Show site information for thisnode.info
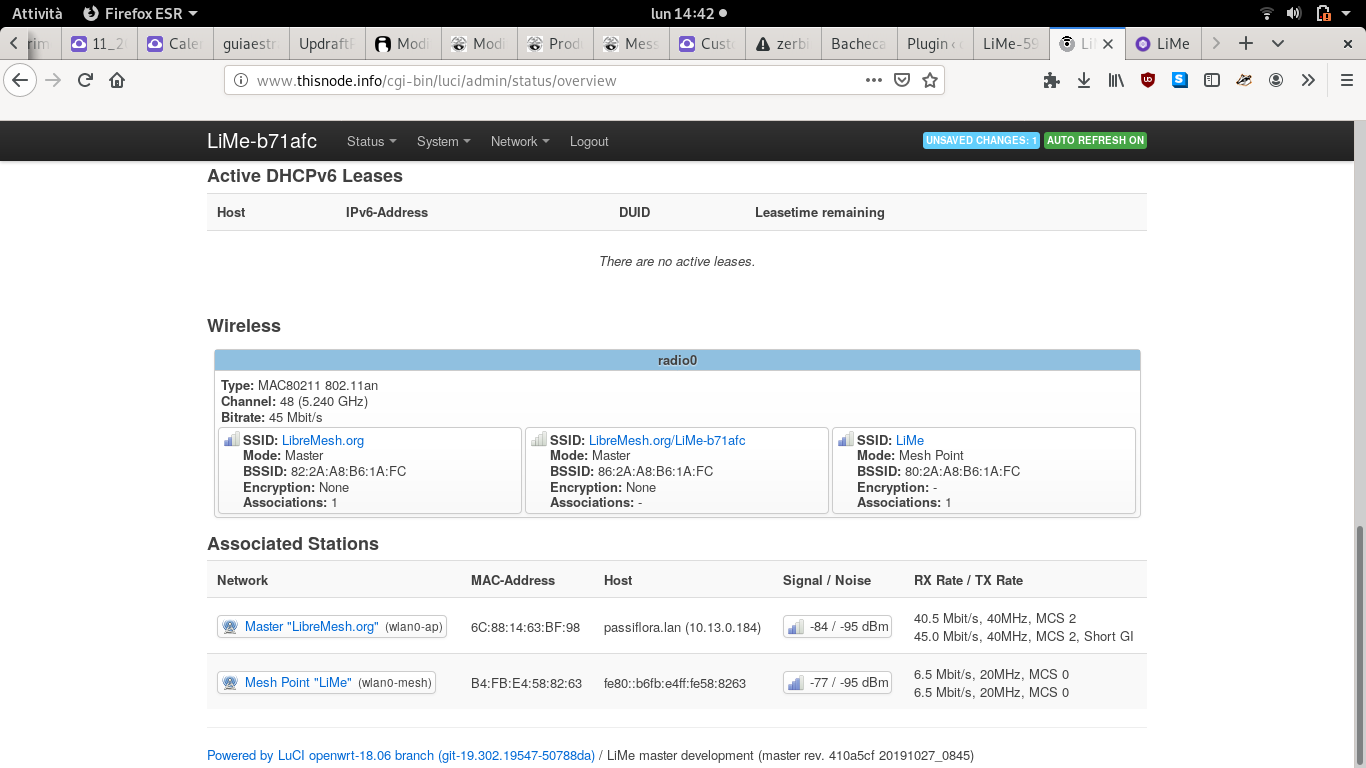Image resolution: width=1366 pixels, height=768 pixels. point(240,80)
